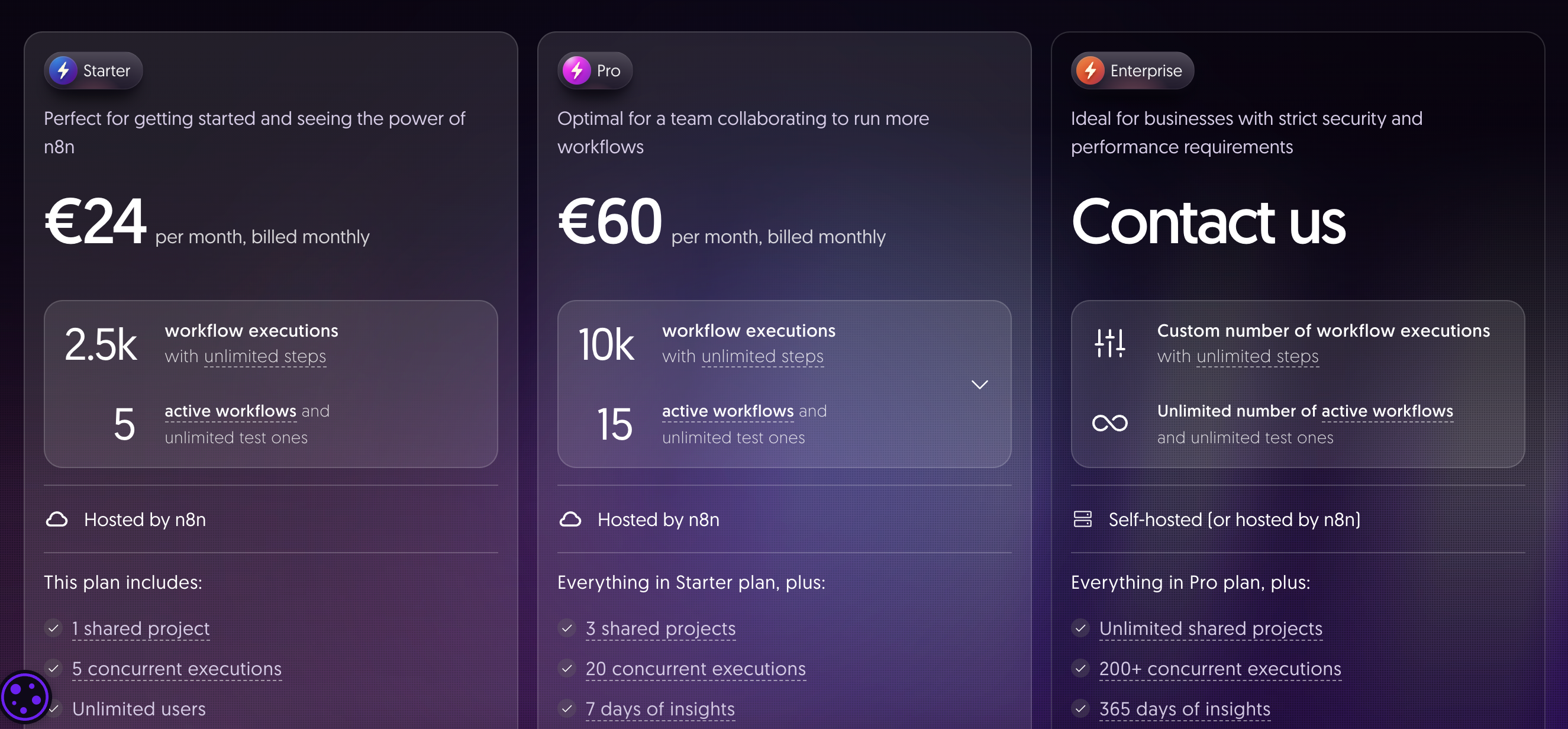Click the sliders icon for custom executions
Screen dimensions: 1568x729
(x=1109, y=343)
